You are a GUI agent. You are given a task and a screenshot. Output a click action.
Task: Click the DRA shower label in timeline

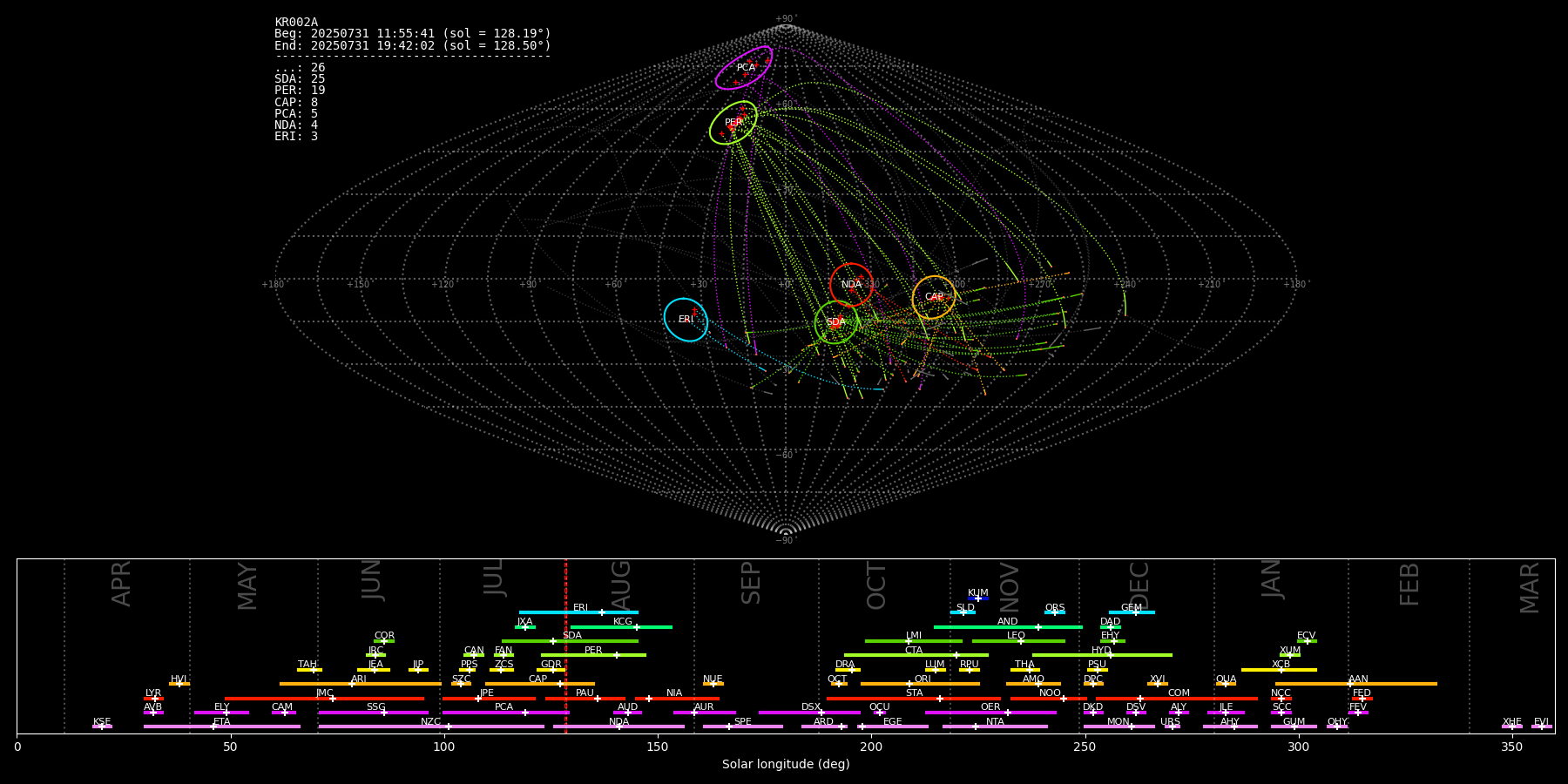click(845, 665)
